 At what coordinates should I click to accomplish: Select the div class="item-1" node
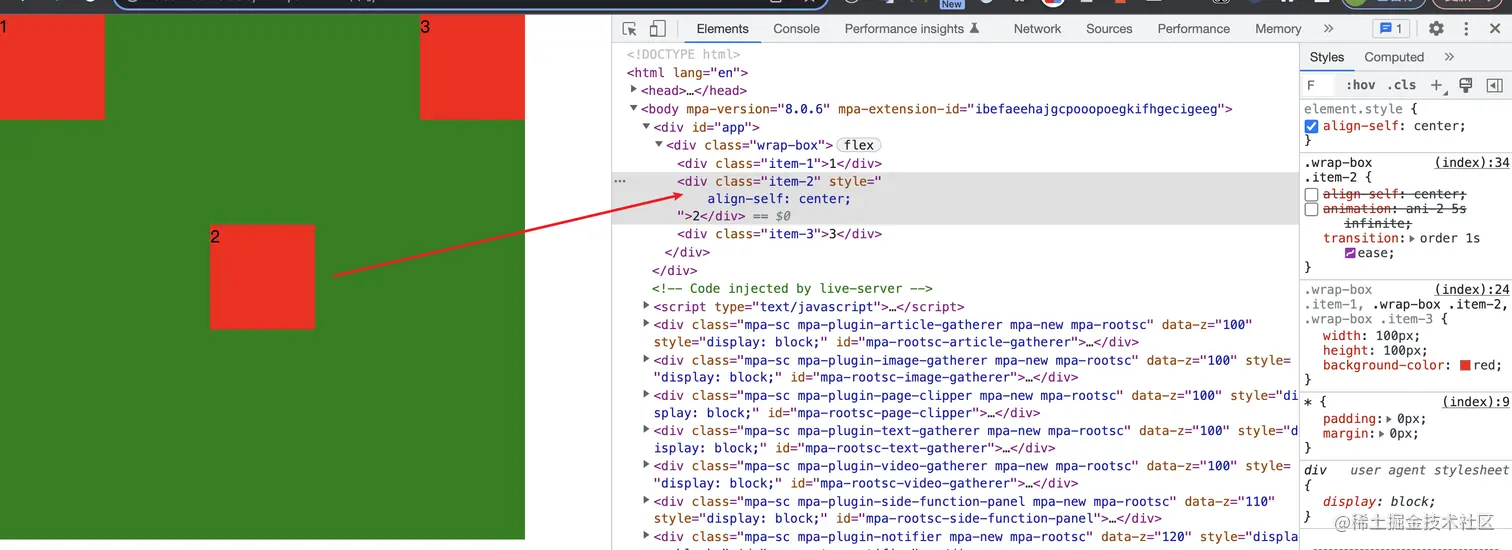pyautogui.click(x=779, y=163)
